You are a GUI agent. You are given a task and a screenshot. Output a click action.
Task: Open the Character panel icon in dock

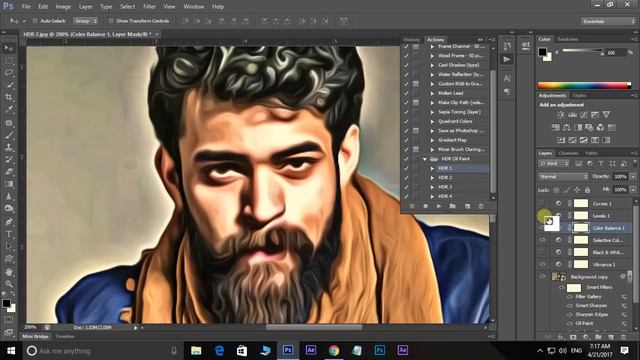[x=507, y=78]
